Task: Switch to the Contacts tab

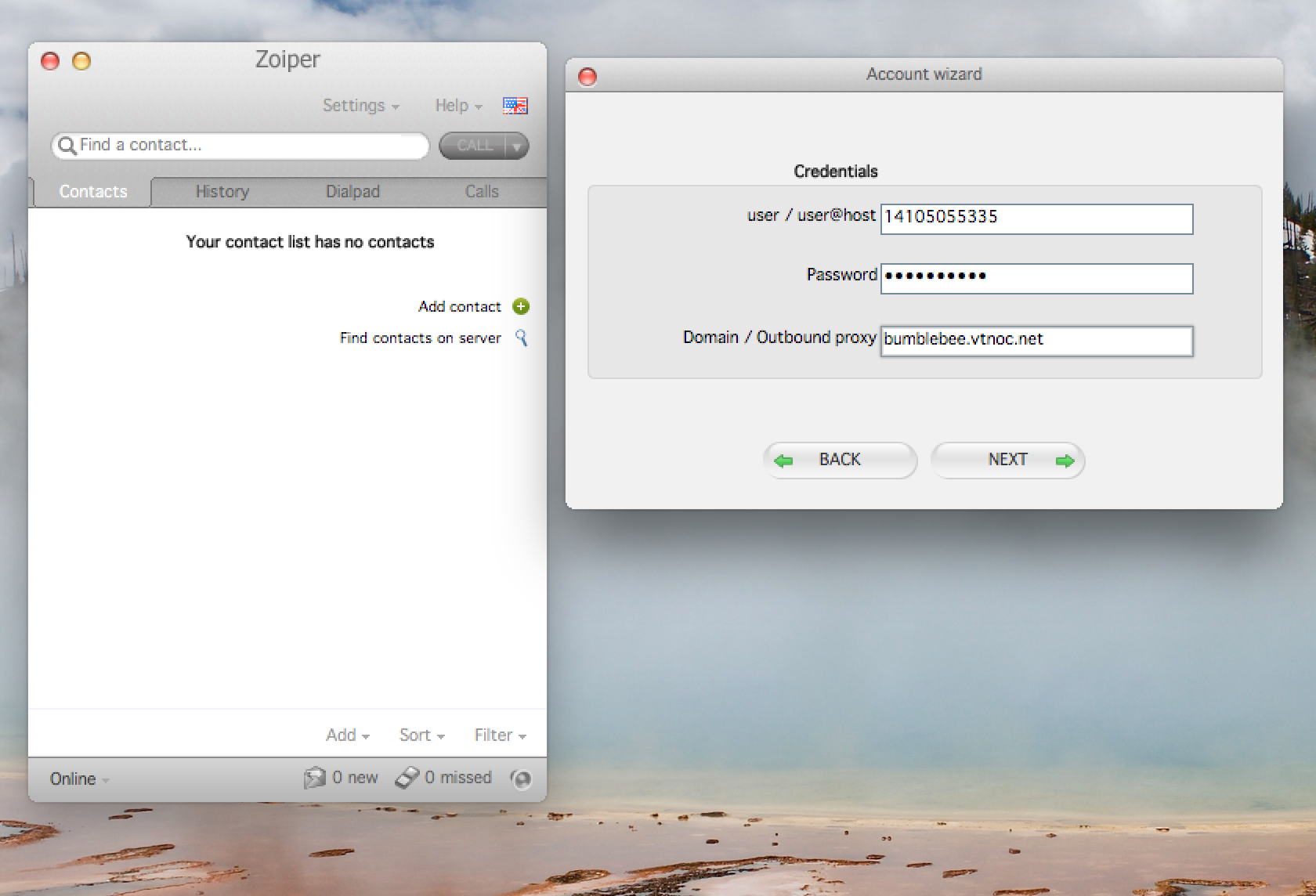Action: (x=92, y=192)
